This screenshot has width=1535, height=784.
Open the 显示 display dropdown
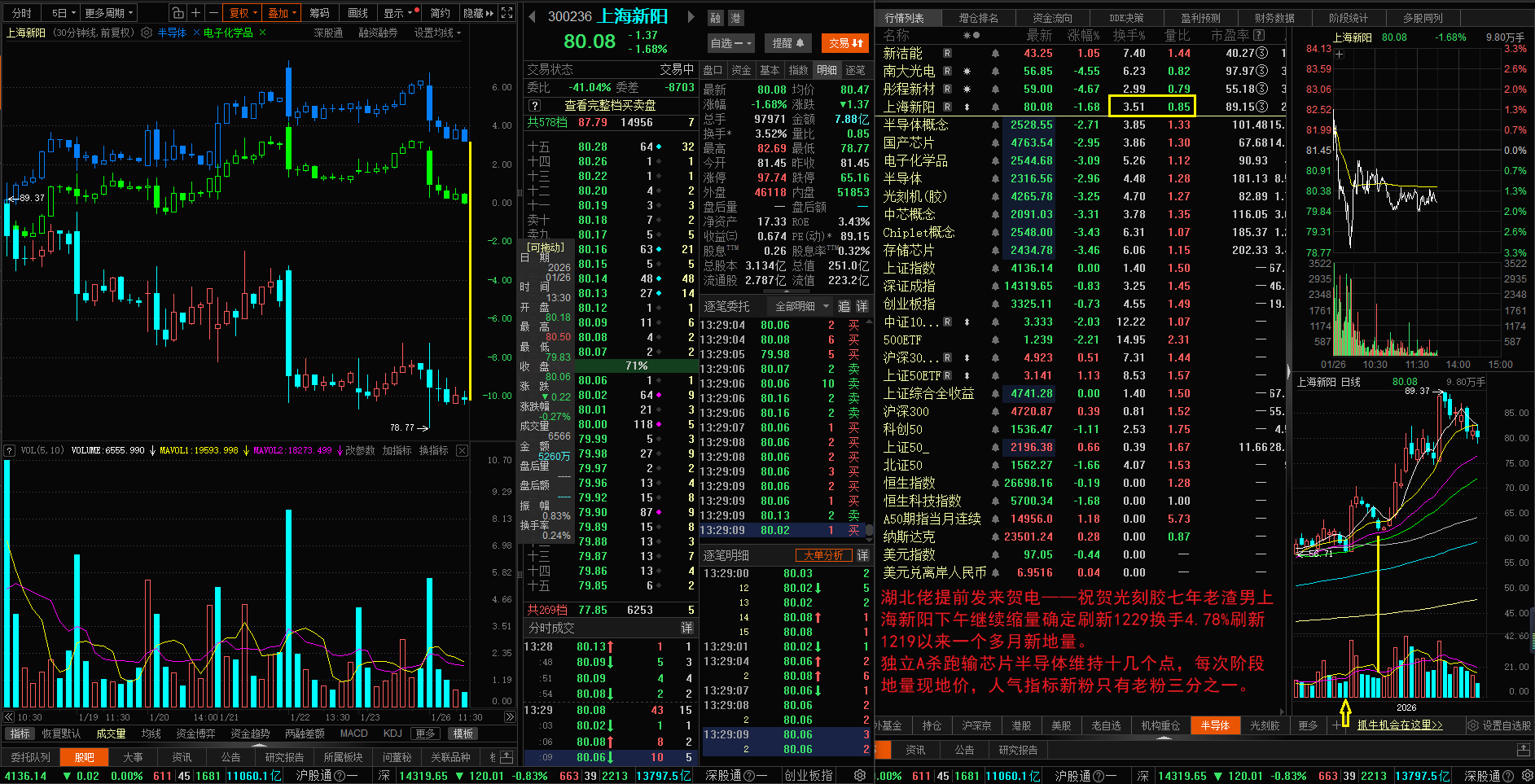pos(400,13)
